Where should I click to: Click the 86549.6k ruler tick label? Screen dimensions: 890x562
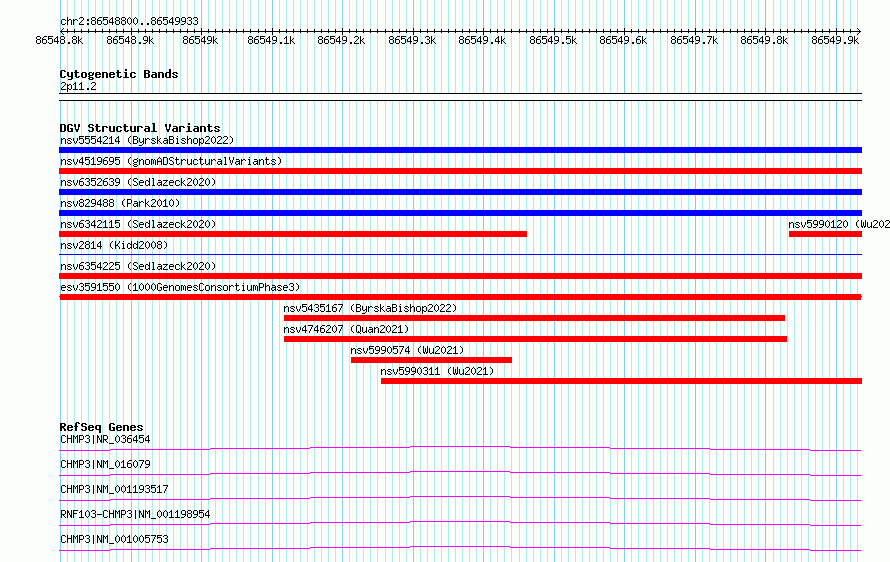623,40
